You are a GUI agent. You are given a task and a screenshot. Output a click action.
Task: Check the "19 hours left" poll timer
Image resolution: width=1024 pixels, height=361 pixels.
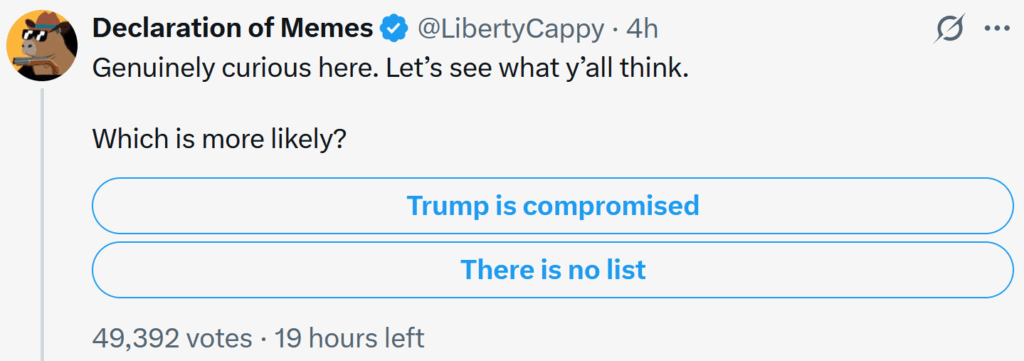coord(349,338)
